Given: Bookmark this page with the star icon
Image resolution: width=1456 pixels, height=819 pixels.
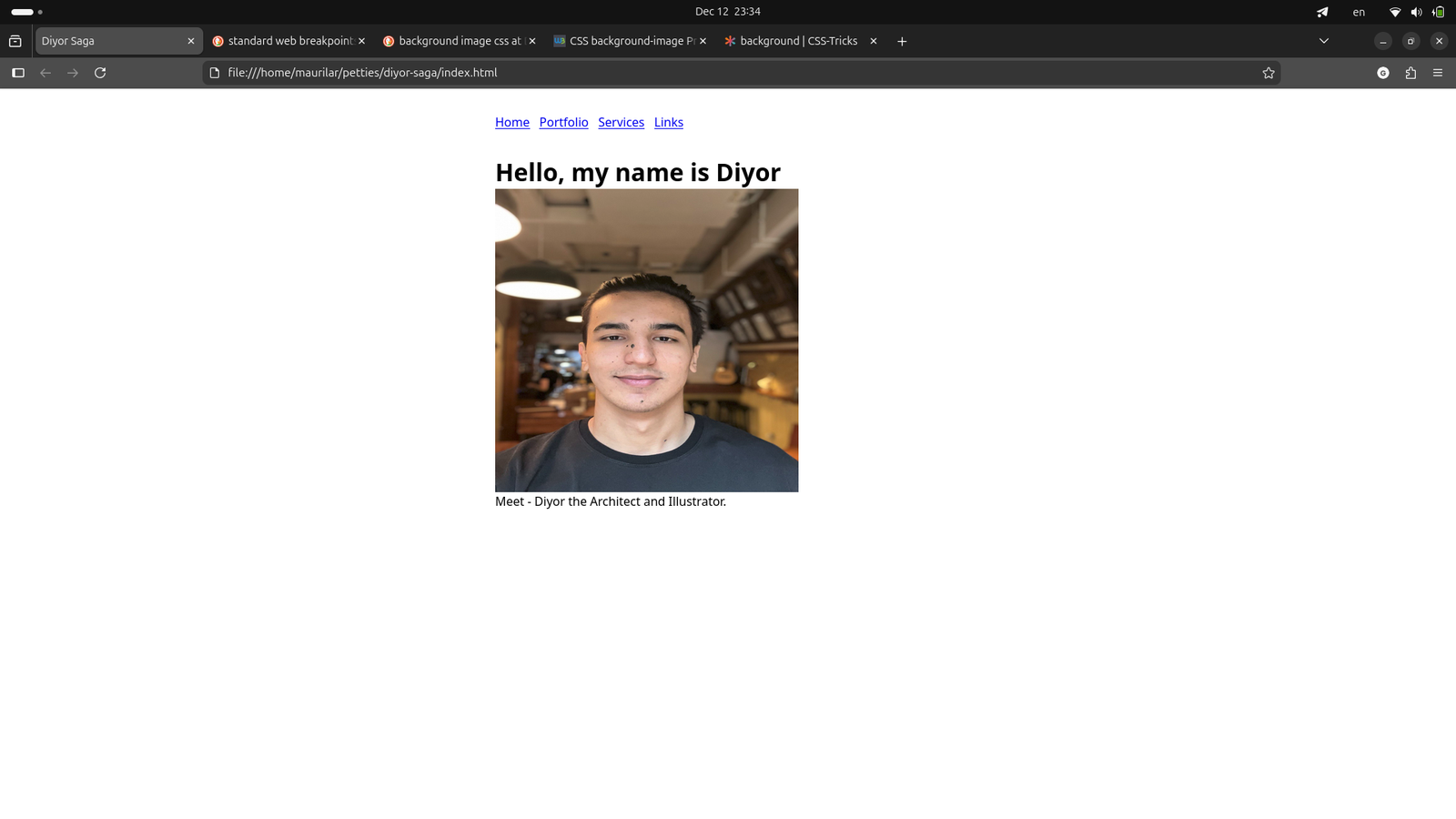Looking at the screenshot, I should 1269,73.
